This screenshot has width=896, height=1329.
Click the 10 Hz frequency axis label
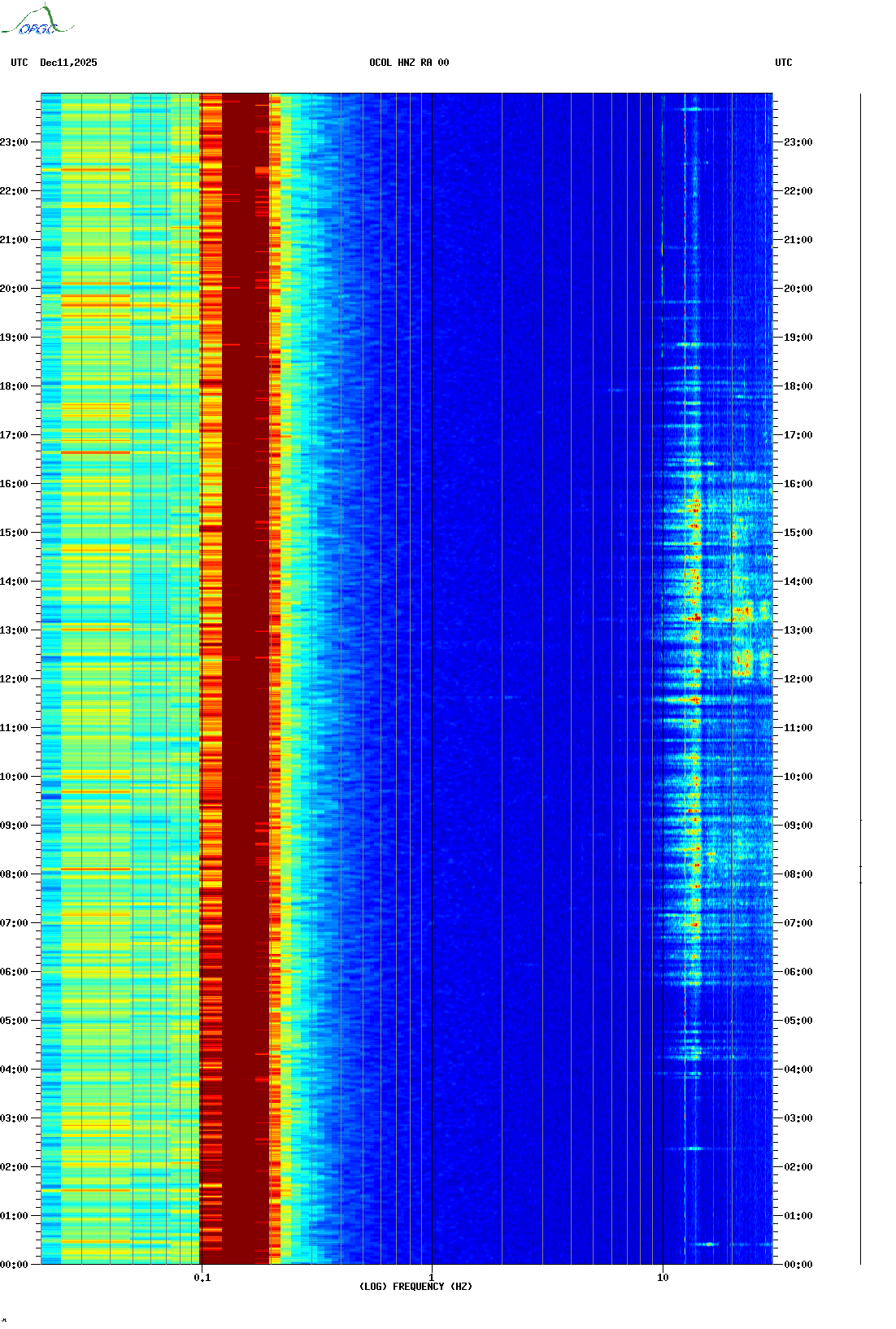663,1278
